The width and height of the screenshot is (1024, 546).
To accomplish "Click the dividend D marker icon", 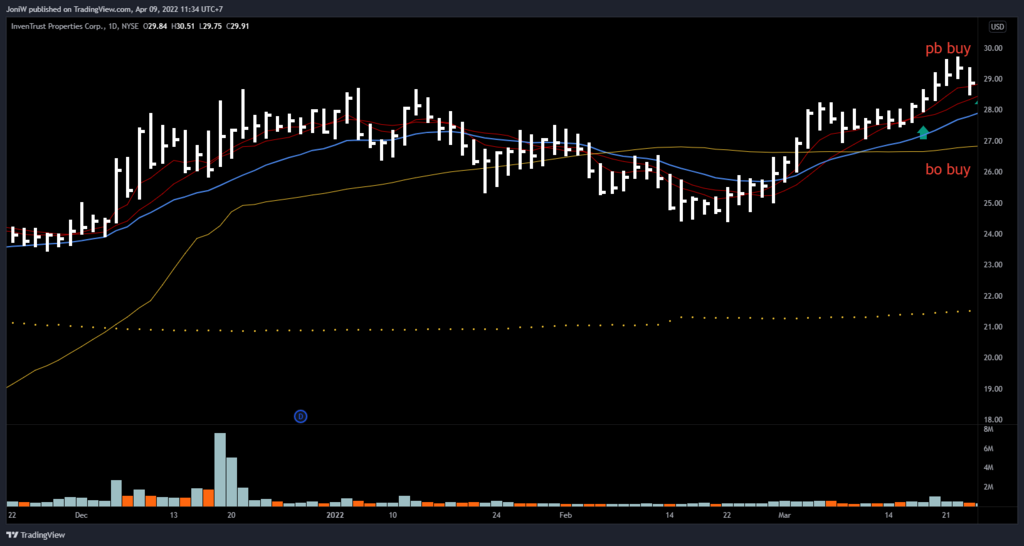I will click(300, 415).
